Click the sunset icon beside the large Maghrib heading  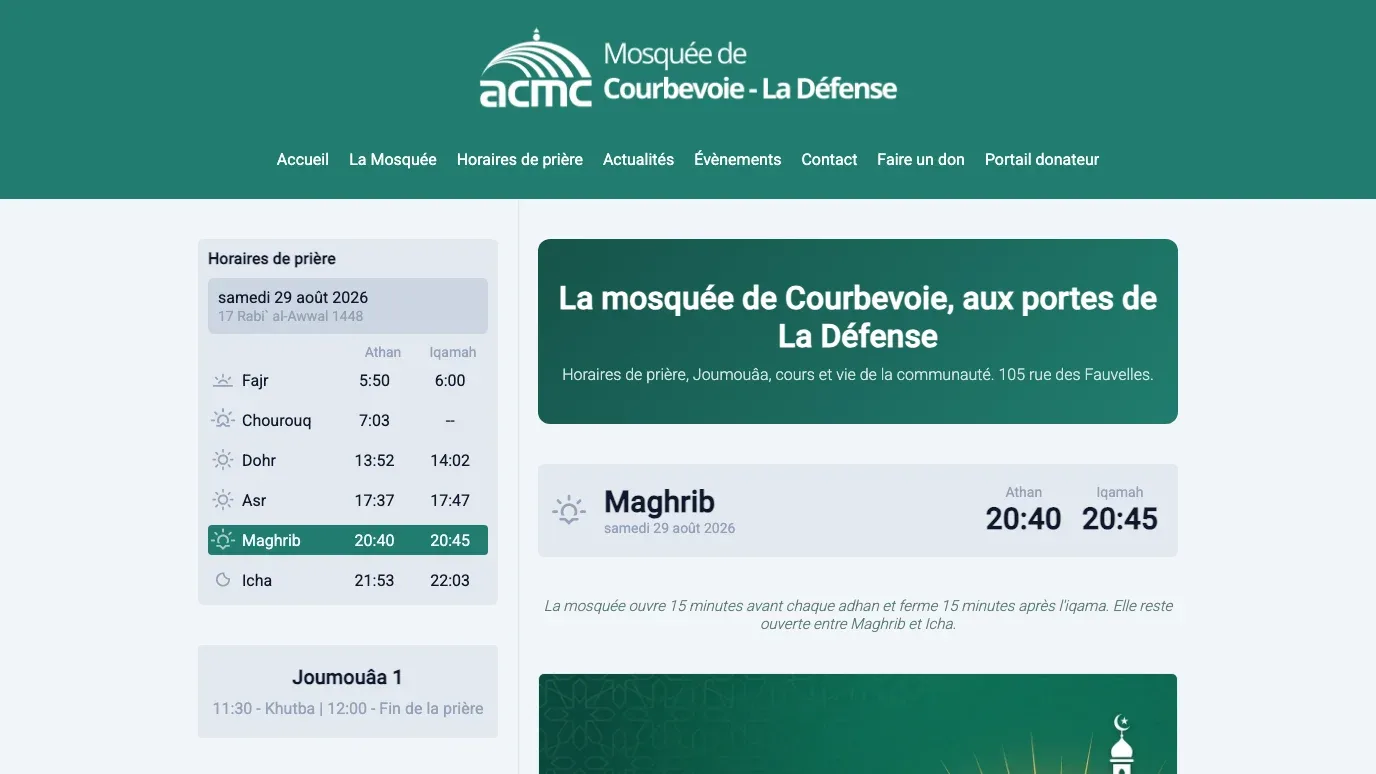[x=569, y=511]
